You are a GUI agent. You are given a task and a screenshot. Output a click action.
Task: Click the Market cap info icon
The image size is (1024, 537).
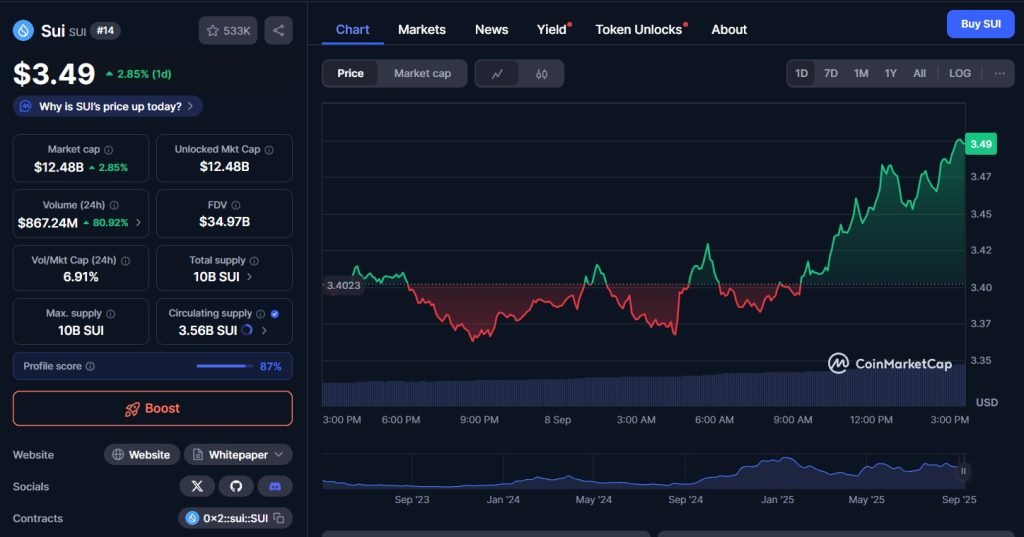pyautogui.click(x=109, y=150)
